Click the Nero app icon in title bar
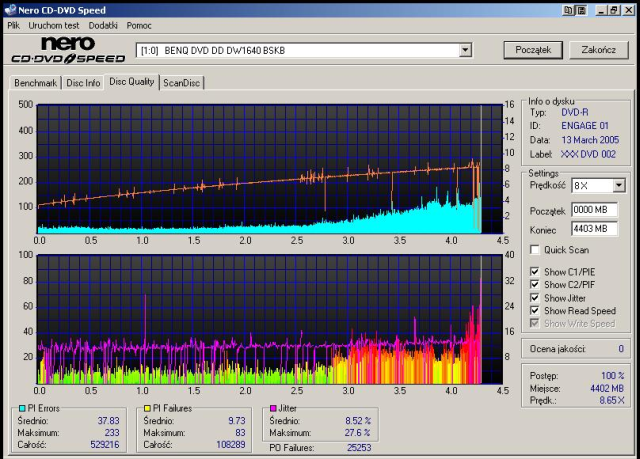 [x=10, y=10]
